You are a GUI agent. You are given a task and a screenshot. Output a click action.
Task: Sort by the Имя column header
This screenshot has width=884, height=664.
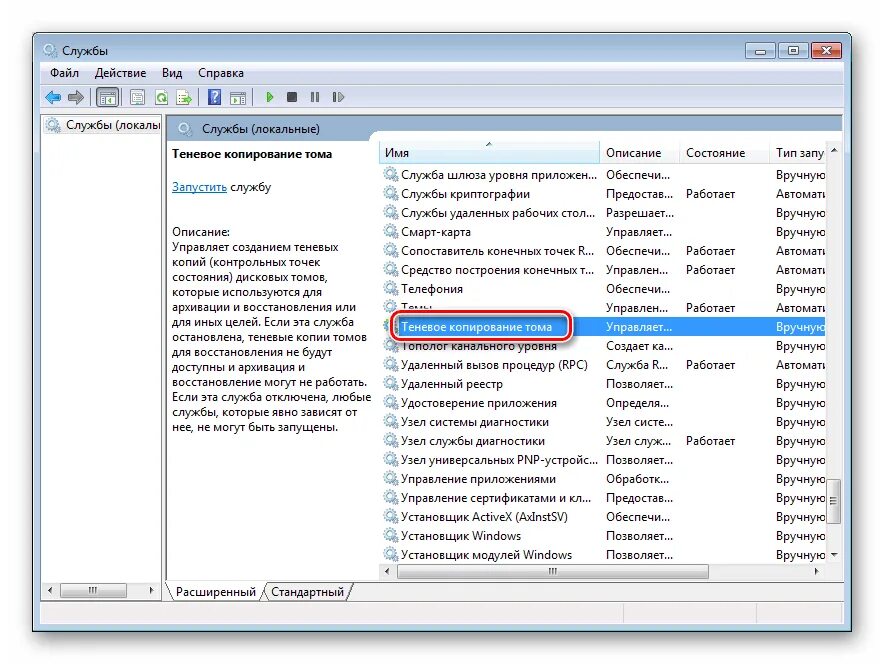pos(489,153)
